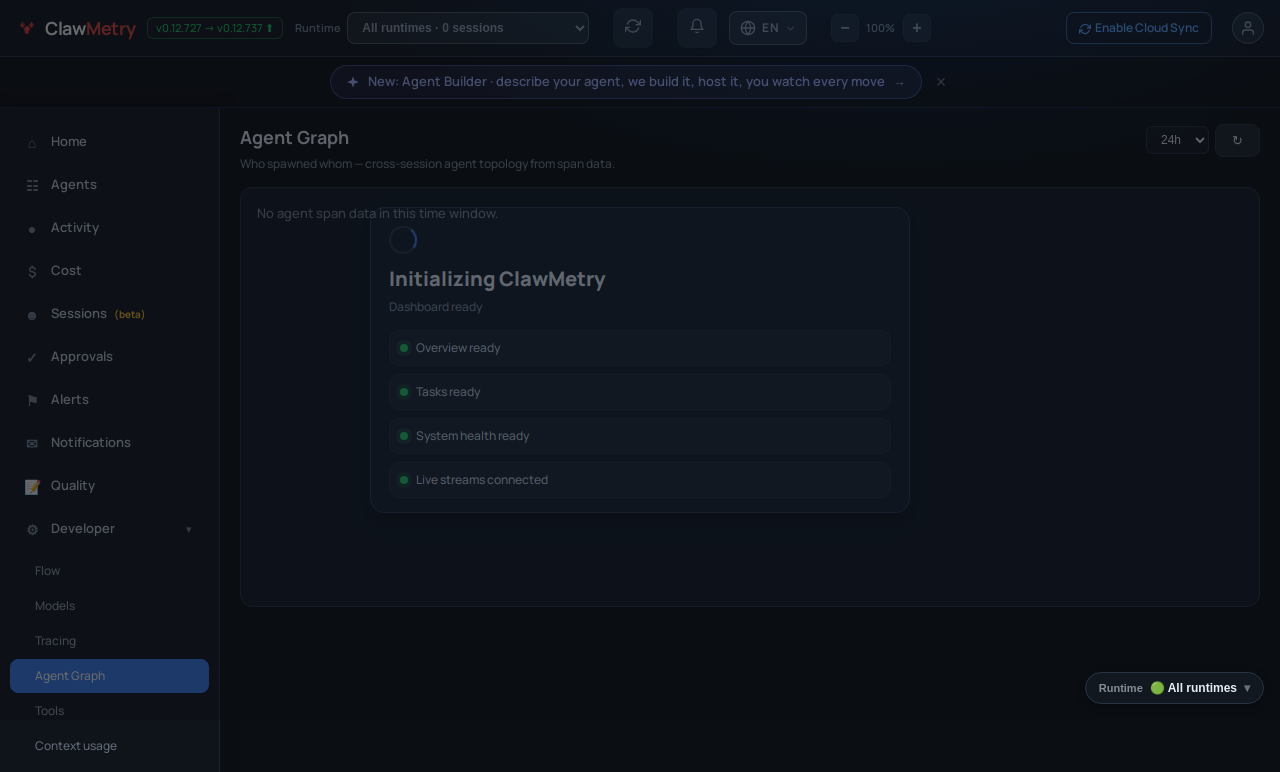Open the notifications bell icon

(x=697, y=27)
